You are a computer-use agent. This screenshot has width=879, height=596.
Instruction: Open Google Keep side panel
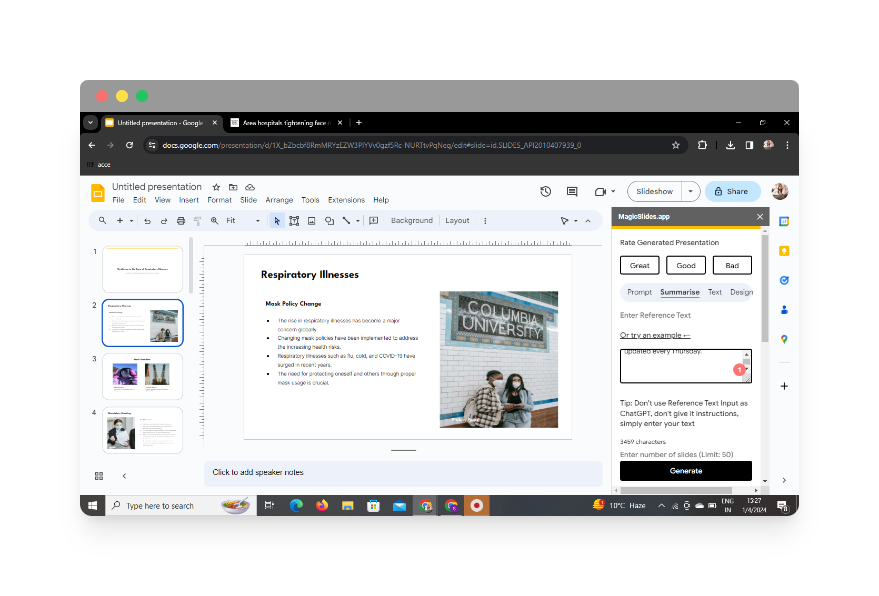click(784, 251)
